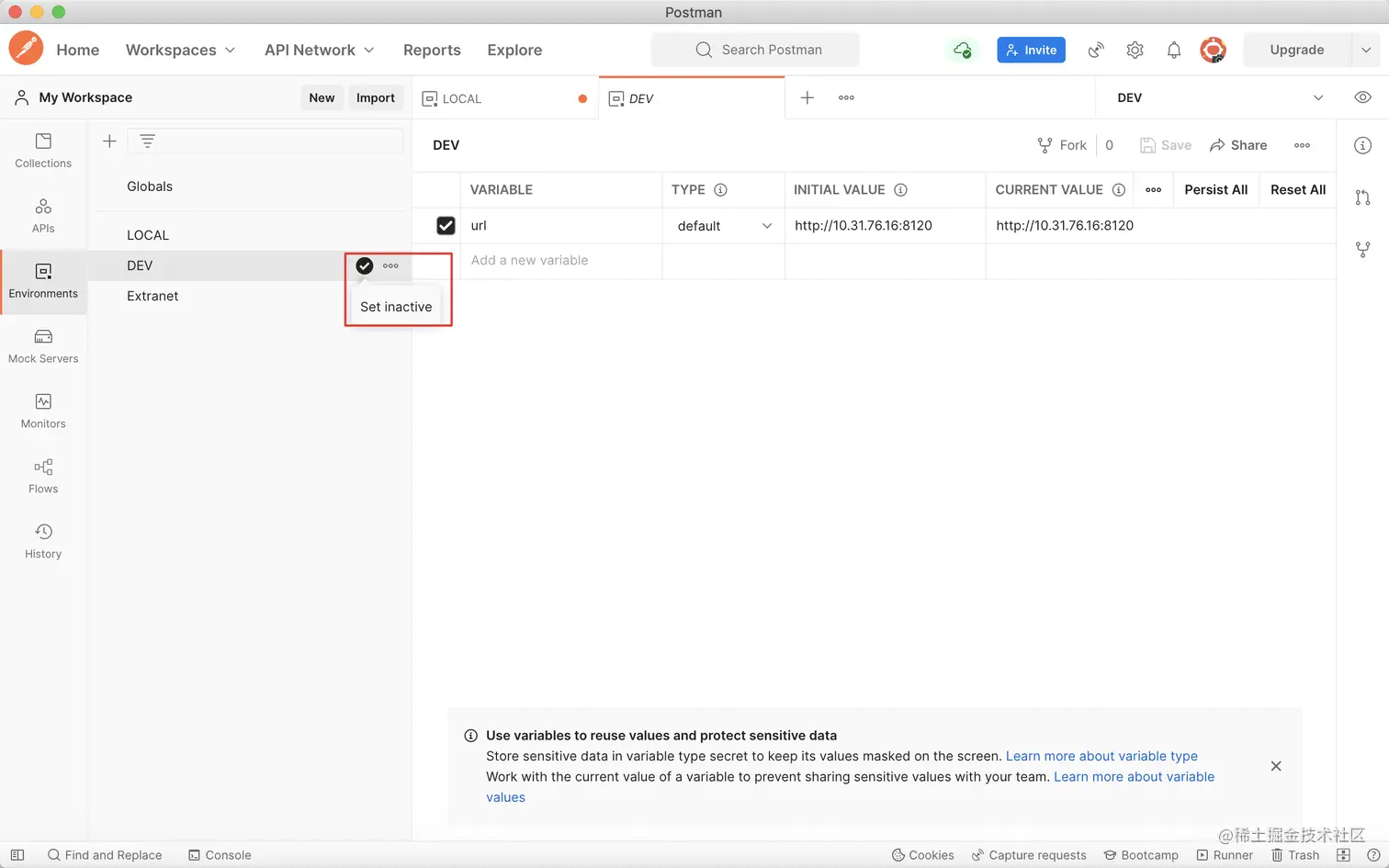The width and height of the screenshot is (1389, 868).
Task: Open the APIs sidebar section
Action: [x=43, y=216]
